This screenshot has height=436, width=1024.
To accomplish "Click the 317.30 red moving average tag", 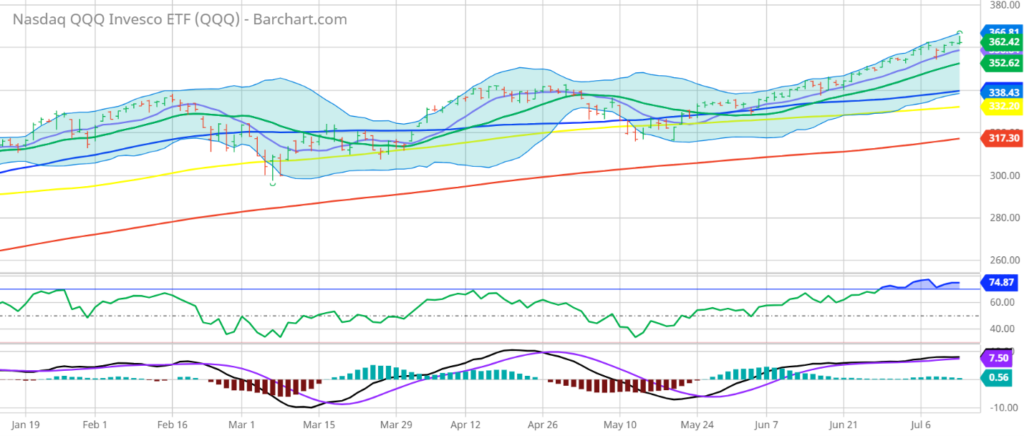I will pos(1002,138).
